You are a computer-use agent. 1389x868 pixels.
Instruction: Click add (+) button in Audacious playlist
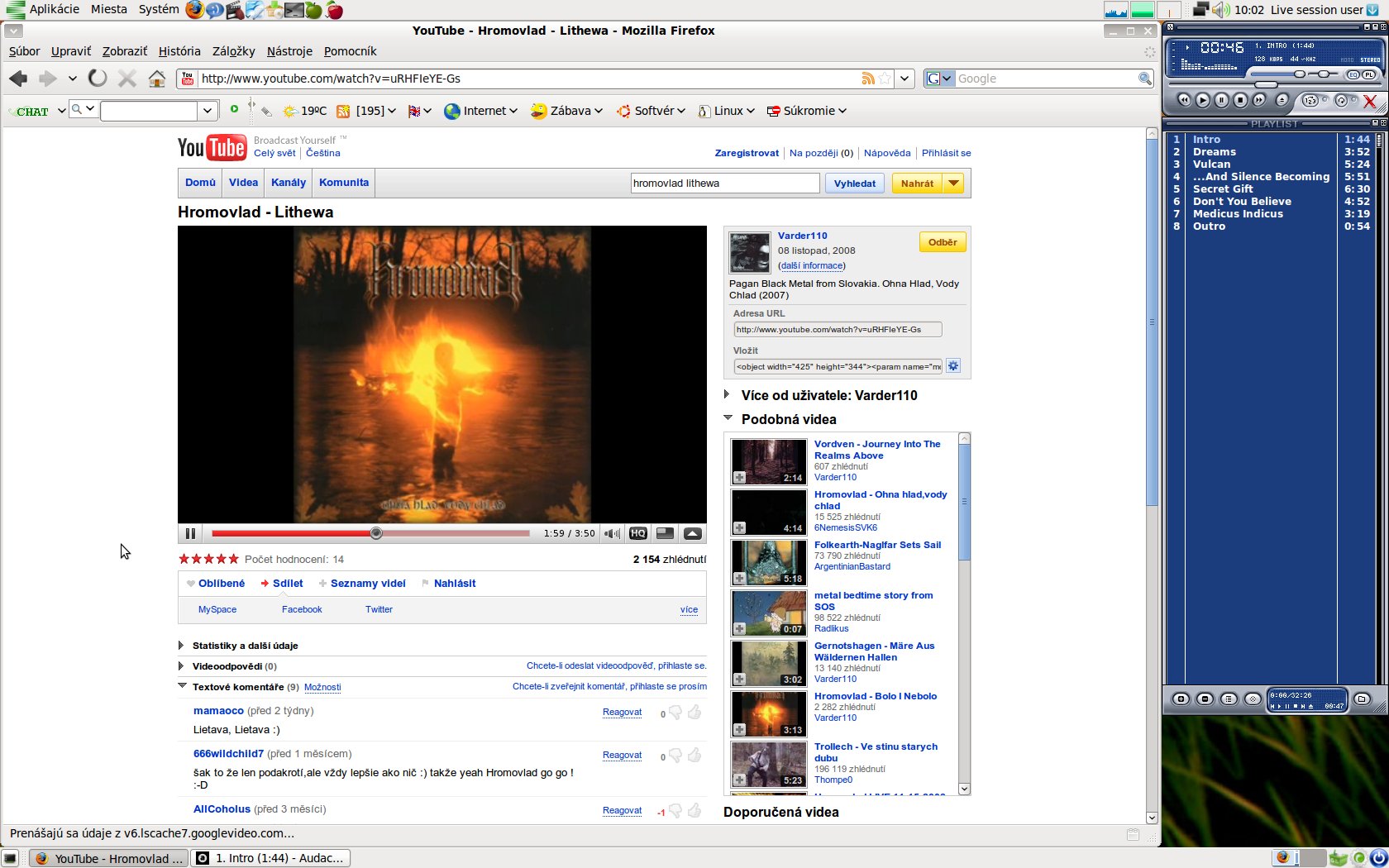(x=1181, y=699)
